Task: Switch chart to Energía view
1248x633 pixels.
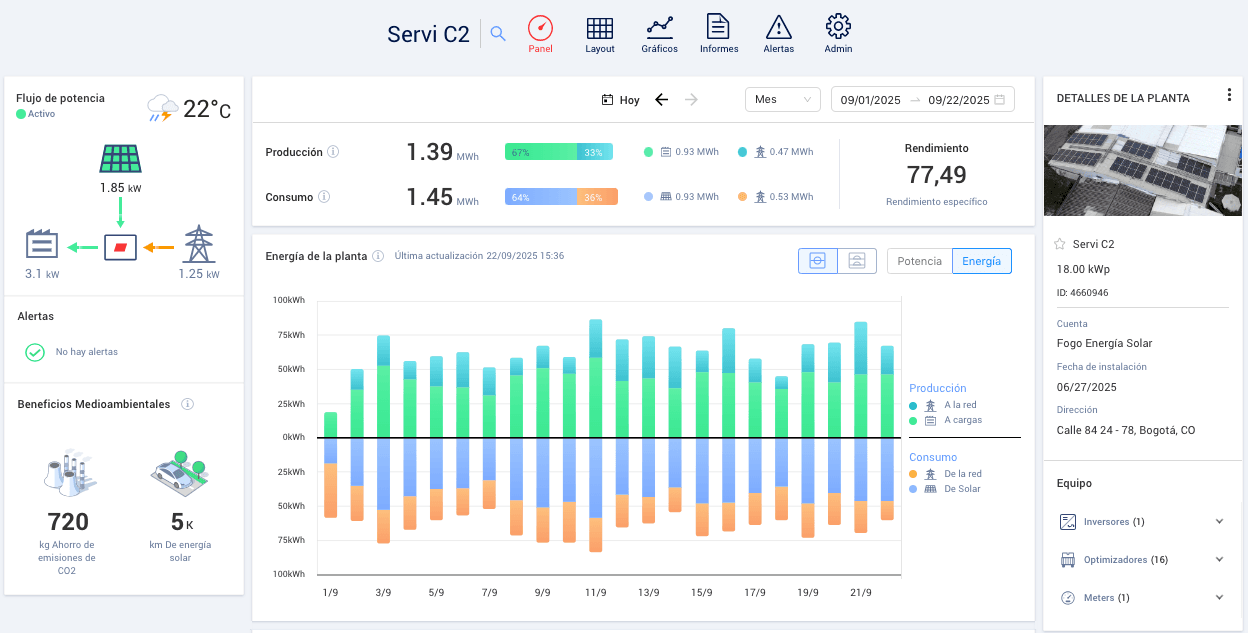Action: [981, 261]
